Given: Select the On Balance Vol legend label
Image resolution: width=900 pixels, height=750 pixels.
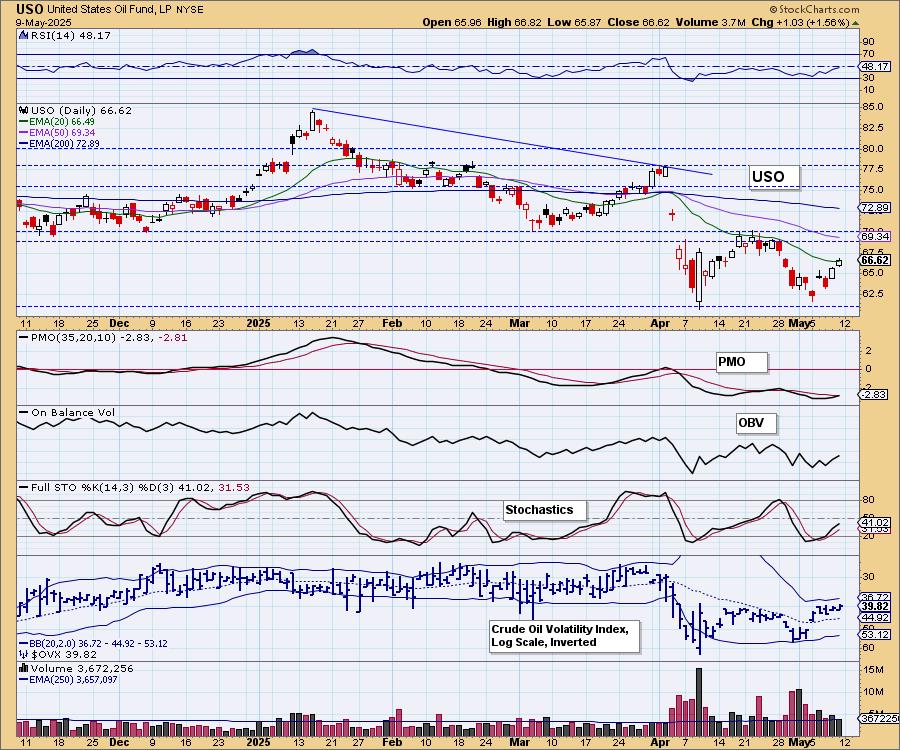Looking at the screenshot, I should point(73,412).
